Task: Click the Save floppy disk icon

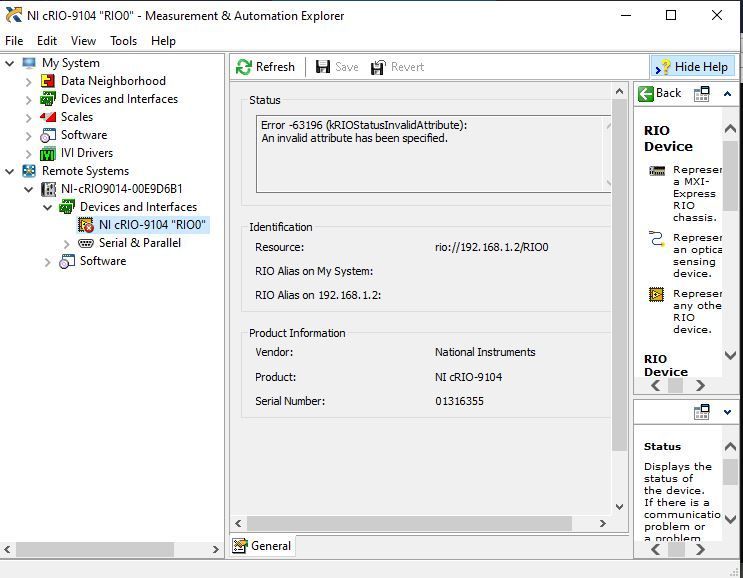Action: (x=323, y=67)
